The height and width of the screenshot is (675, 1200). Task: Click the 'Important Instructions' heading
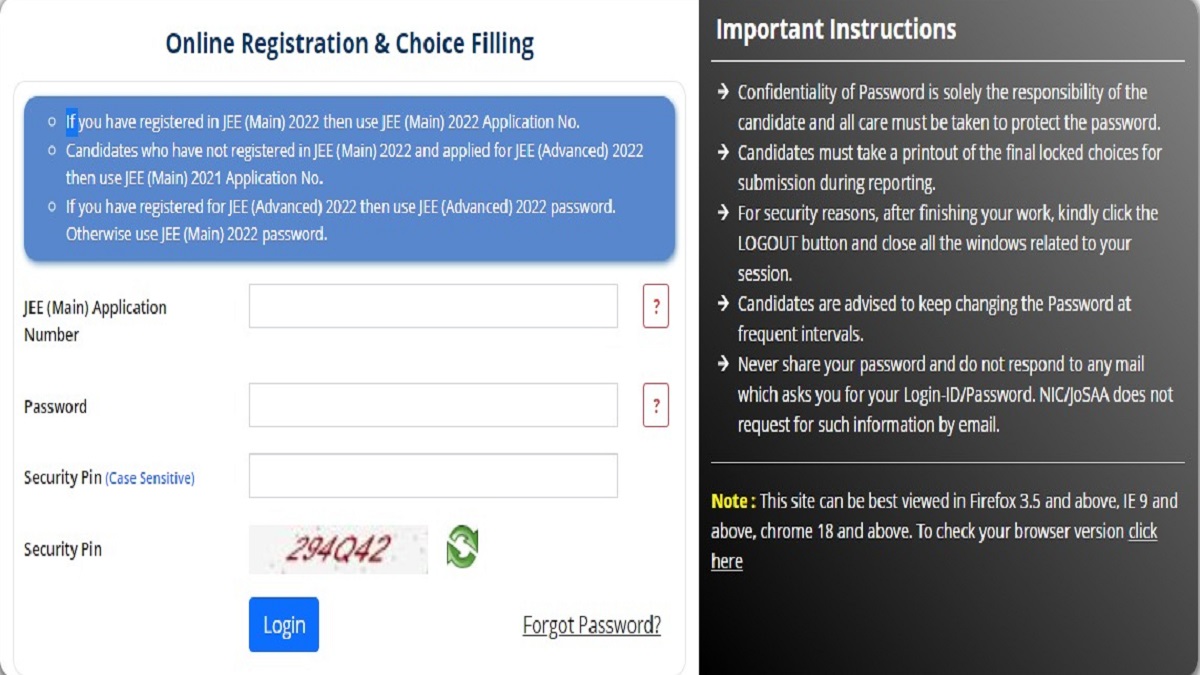[836, 30]
